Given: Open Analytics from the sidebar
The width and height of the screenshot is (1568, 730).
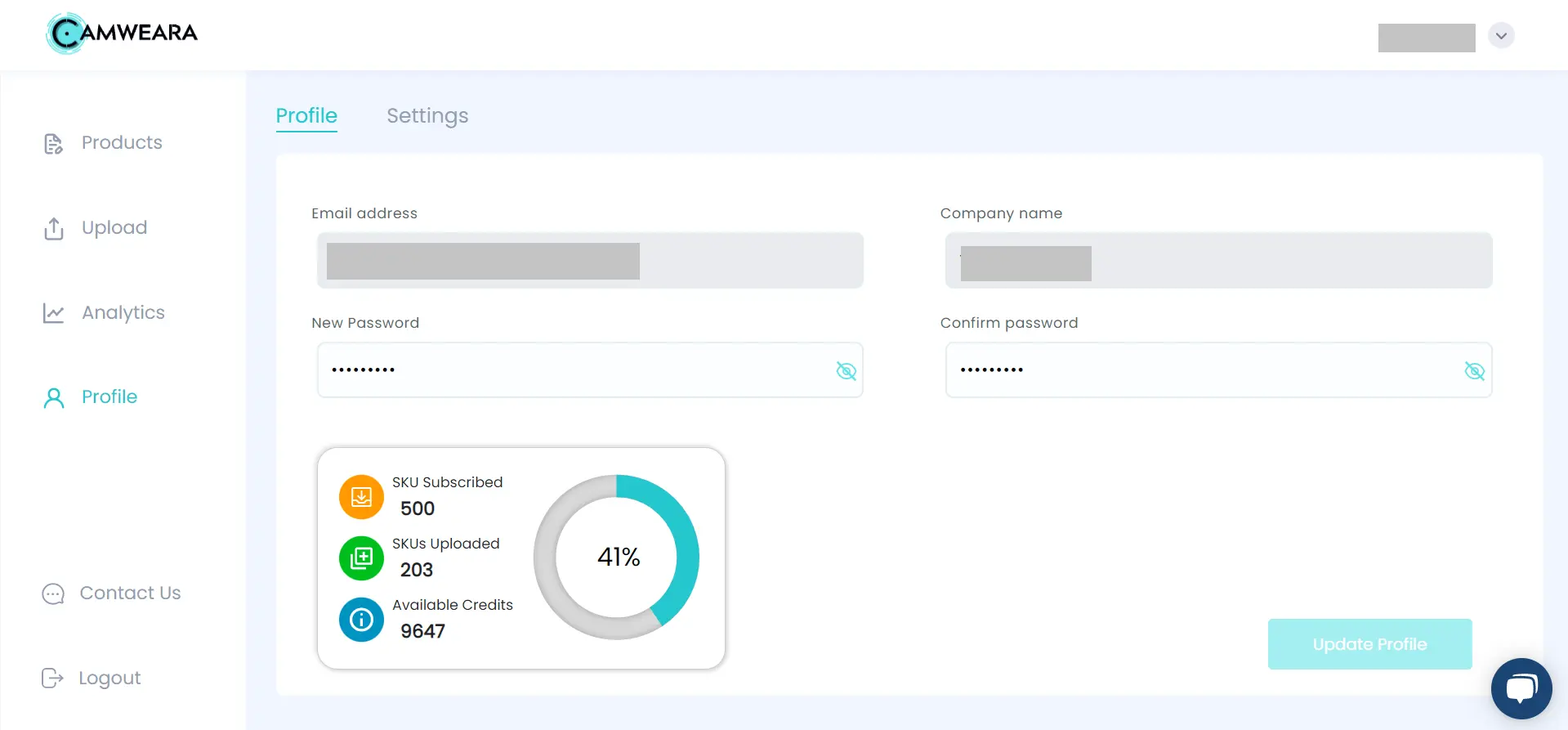Looking at the screenshot, I should (123, 313).
